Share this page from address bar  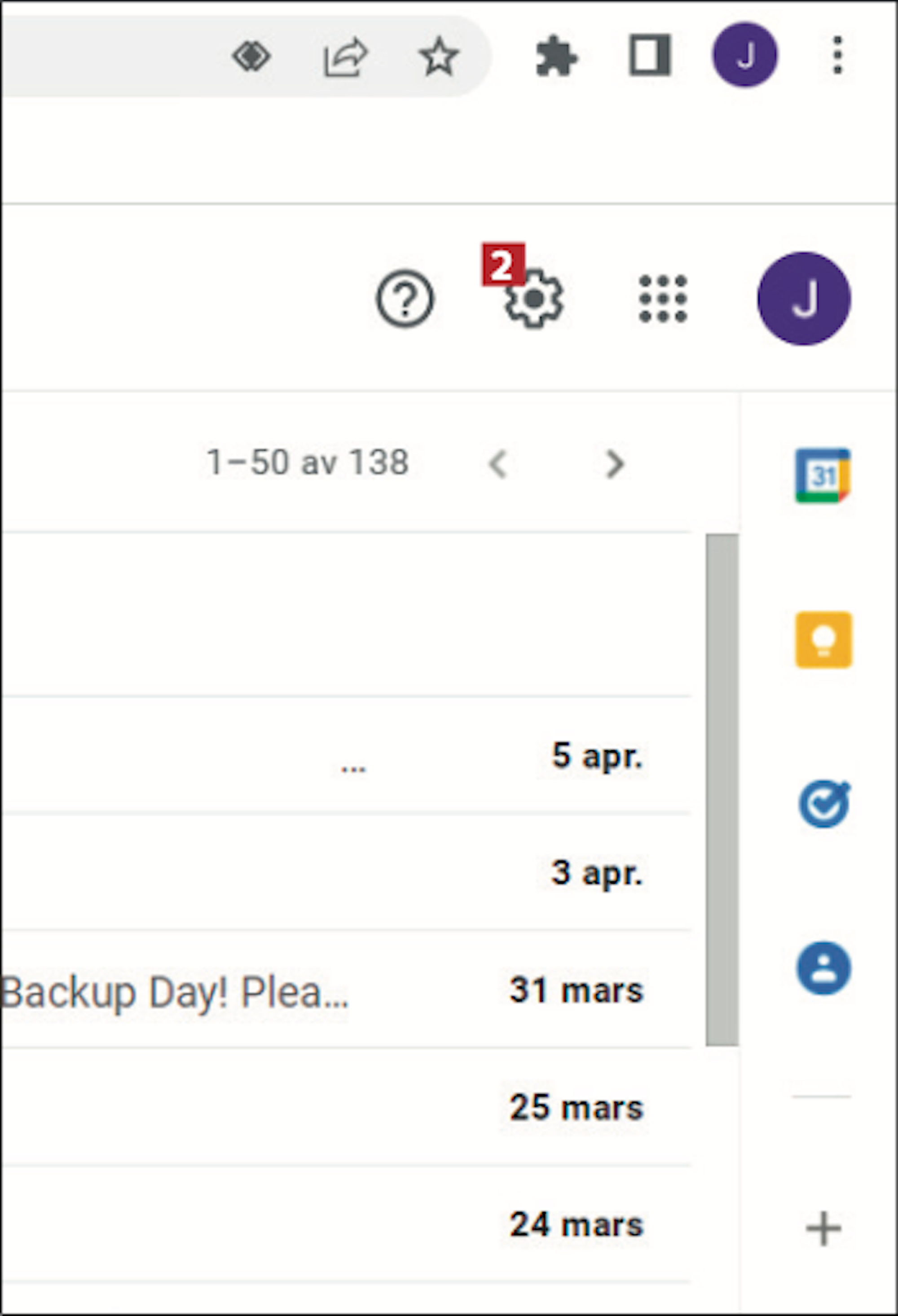click(x=345, y=57)
